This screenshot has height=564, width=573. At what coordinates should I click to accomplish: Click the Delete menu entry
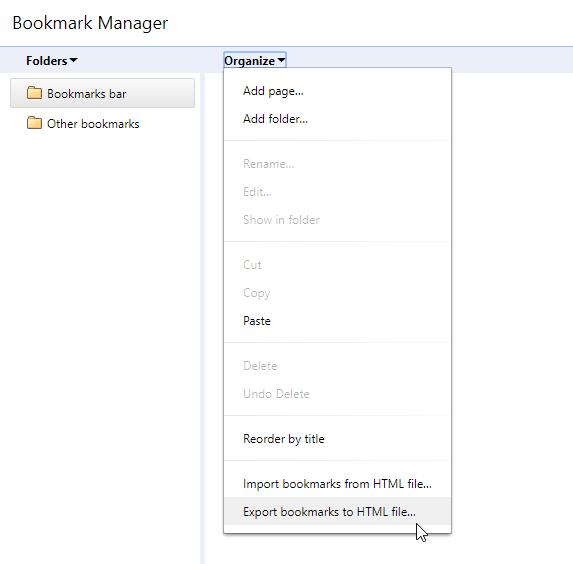tap(337, 366)
